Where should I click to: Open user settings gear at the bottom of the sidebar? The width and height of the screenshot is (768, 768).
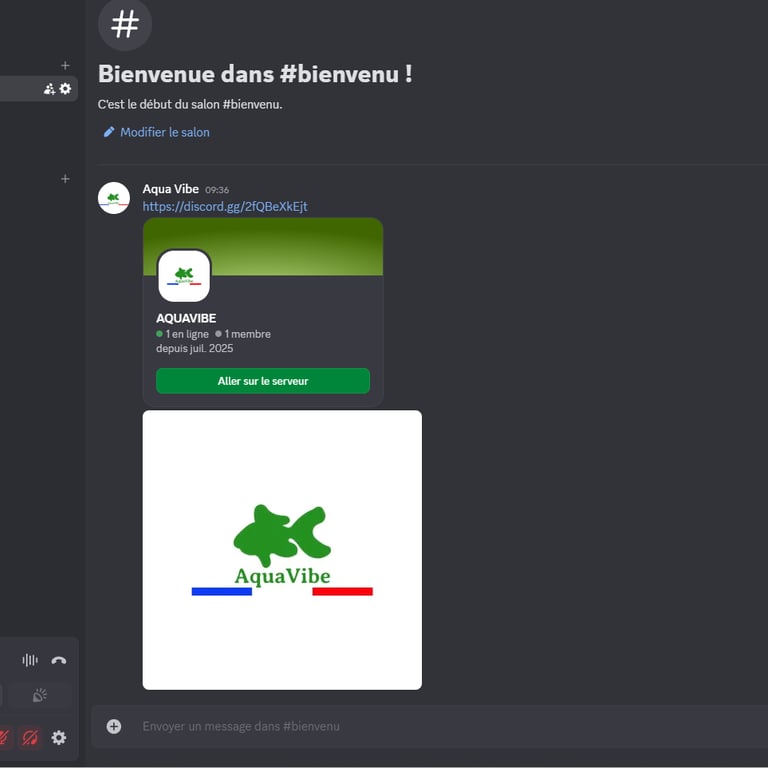tap(59, 737)
